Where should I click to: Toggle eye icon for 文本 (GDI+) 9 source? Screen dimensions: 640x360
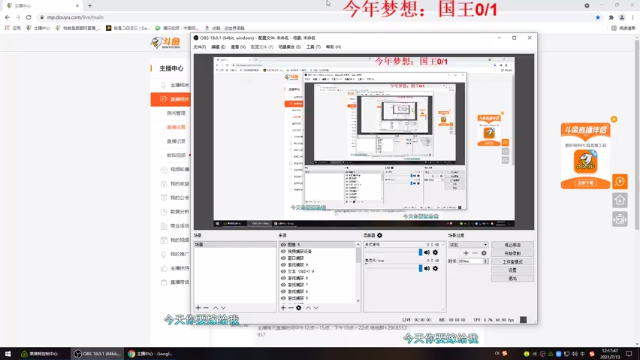point(283,271)
